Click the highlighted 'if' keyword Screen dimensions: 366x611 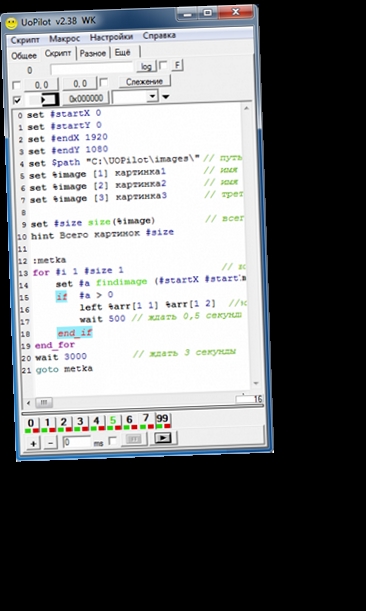click(62, 297)
